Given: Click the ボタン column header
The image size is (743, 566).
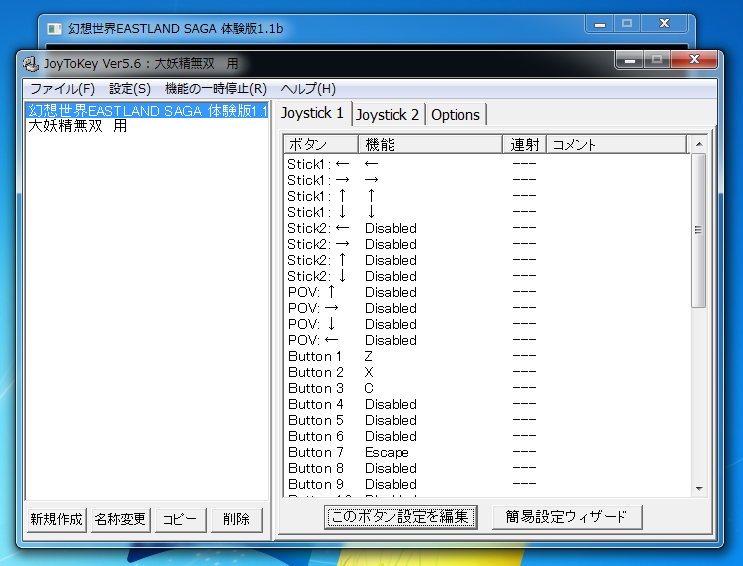Looking at the screenshot, I should tap(321, 145).
